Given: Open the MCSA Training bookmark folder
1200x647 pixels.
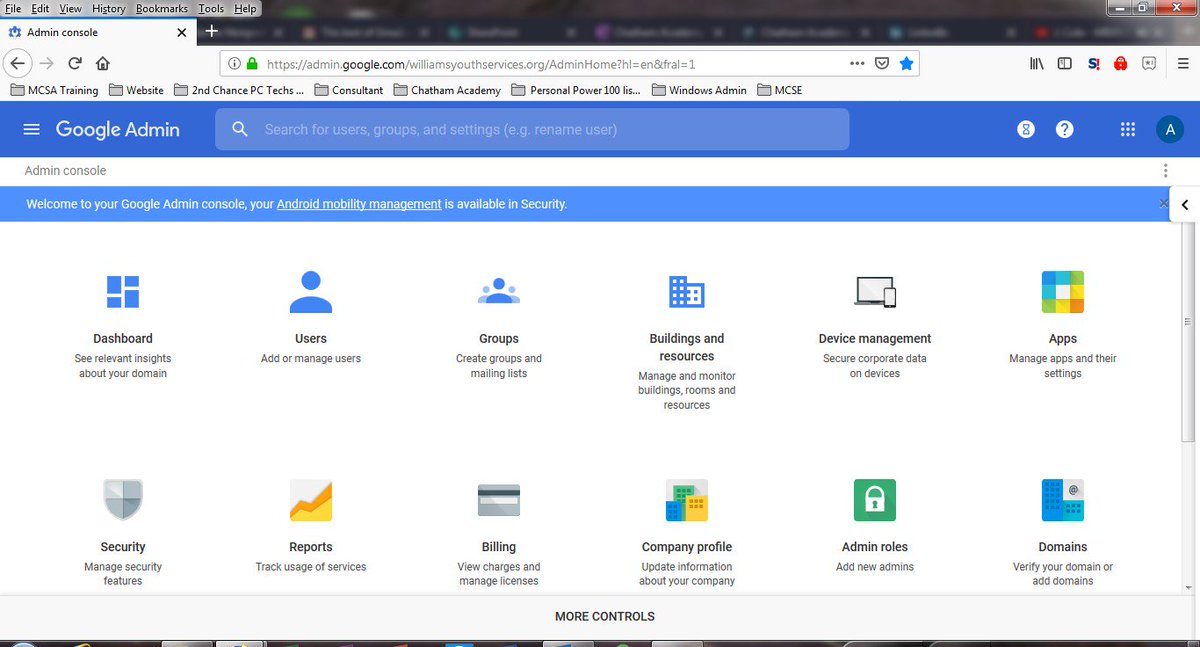Looking at the screenshot, I should click(x=54, y=90).
